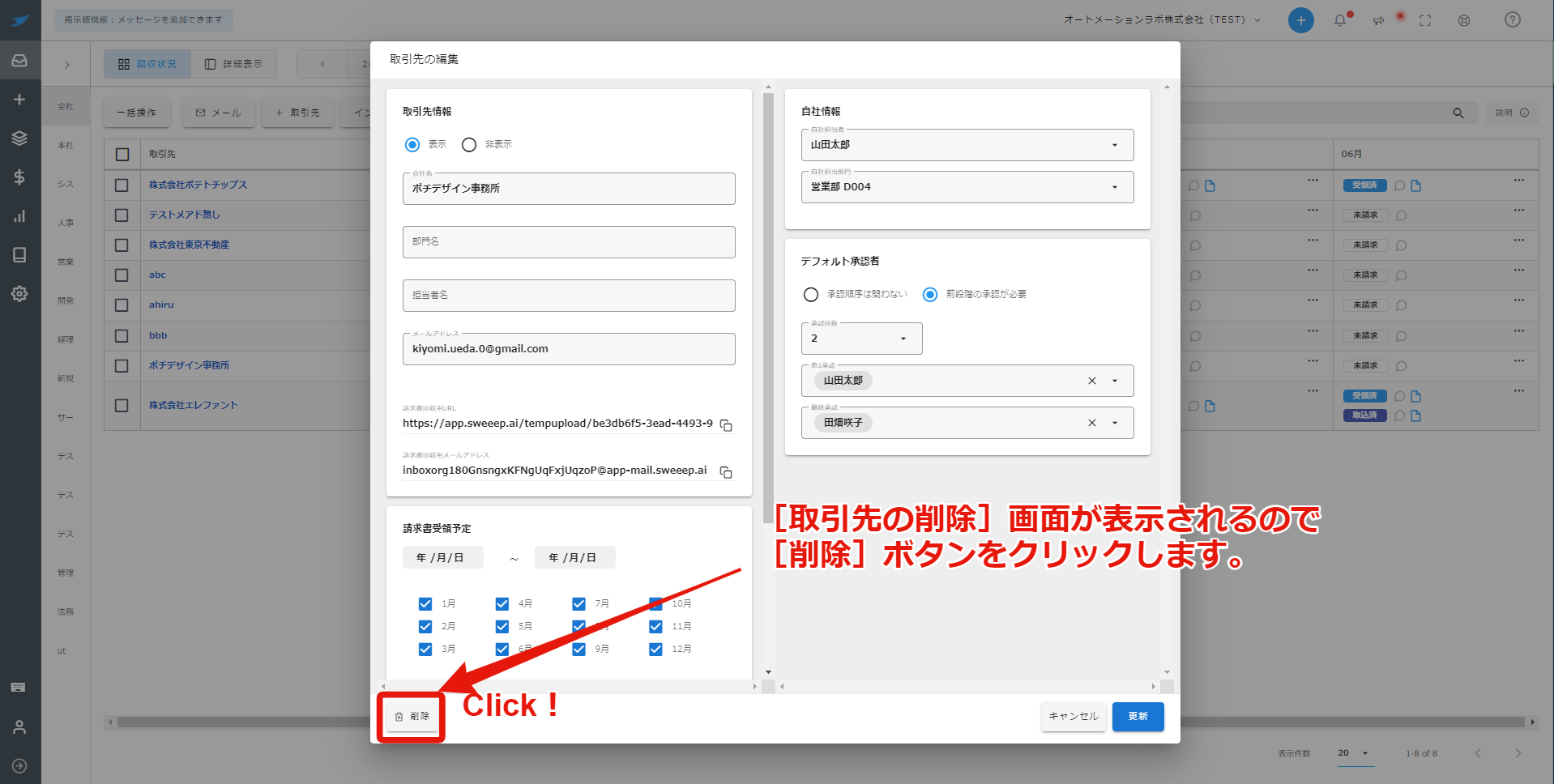The width and height of the screenshot is (1554, 784).
Task: Open more options for 株式会社ポテトチップス row
Action: [x=1518, y=180]
